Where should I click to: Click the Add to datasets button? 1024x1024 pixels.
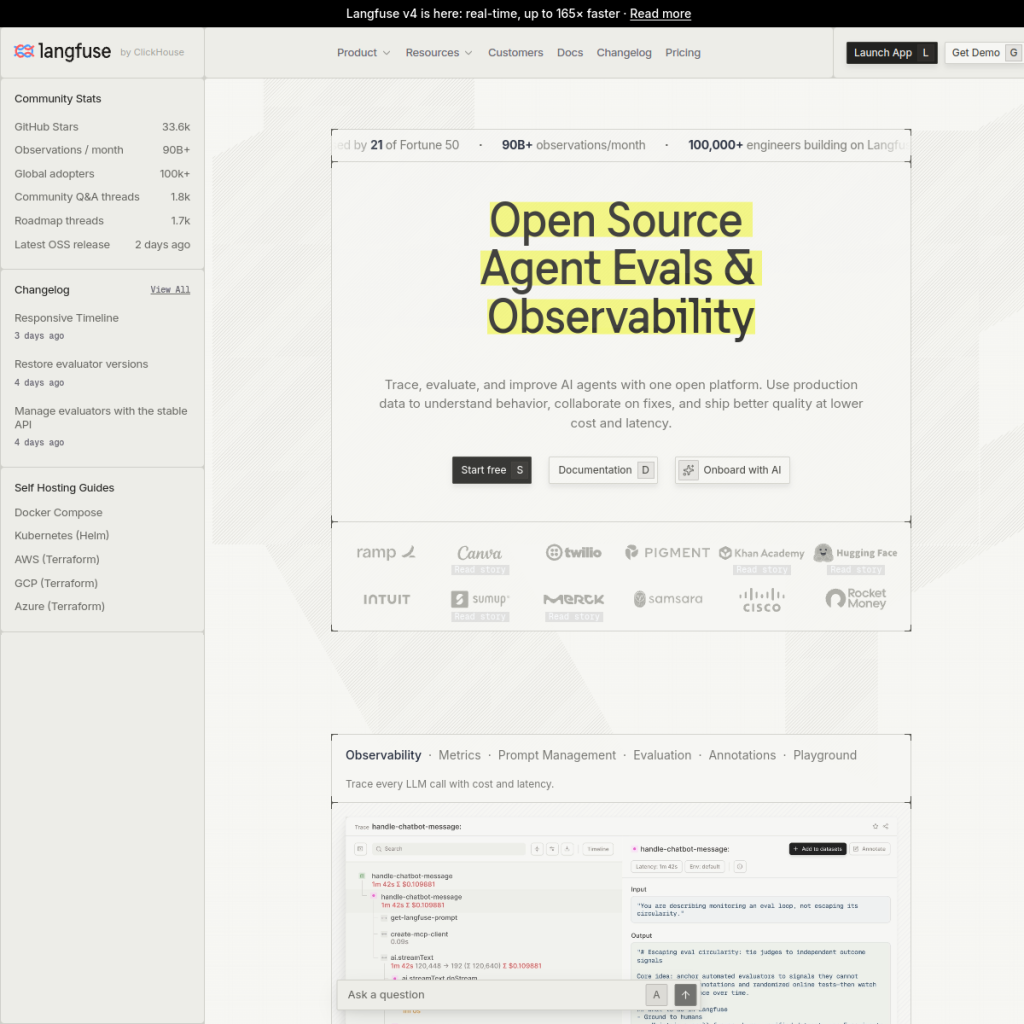click(818, 849)
